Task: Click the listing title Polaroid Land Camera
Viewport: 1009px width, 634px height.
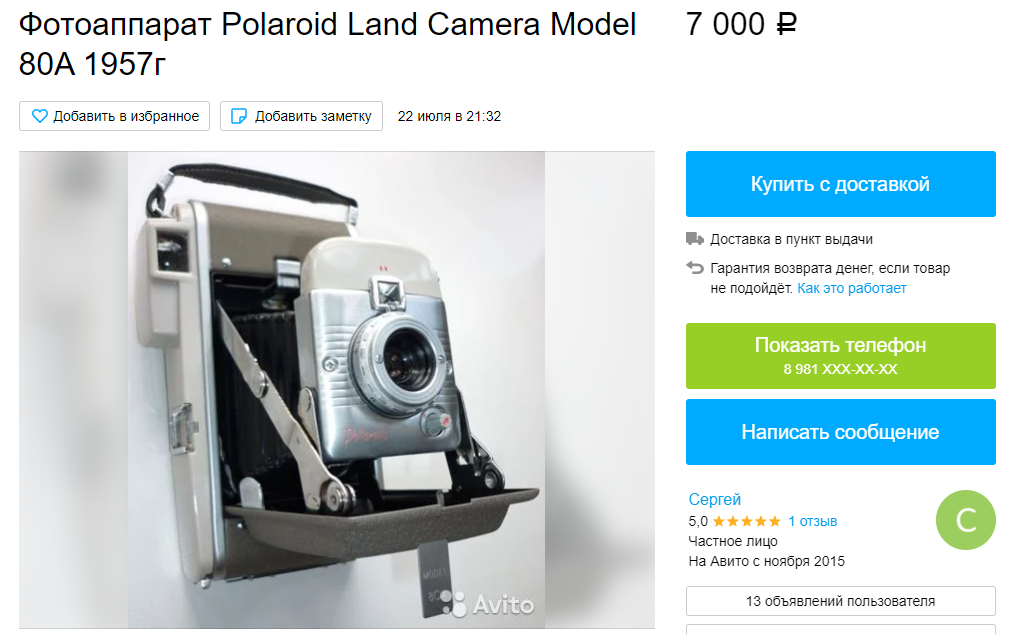Action: (328, 44)
